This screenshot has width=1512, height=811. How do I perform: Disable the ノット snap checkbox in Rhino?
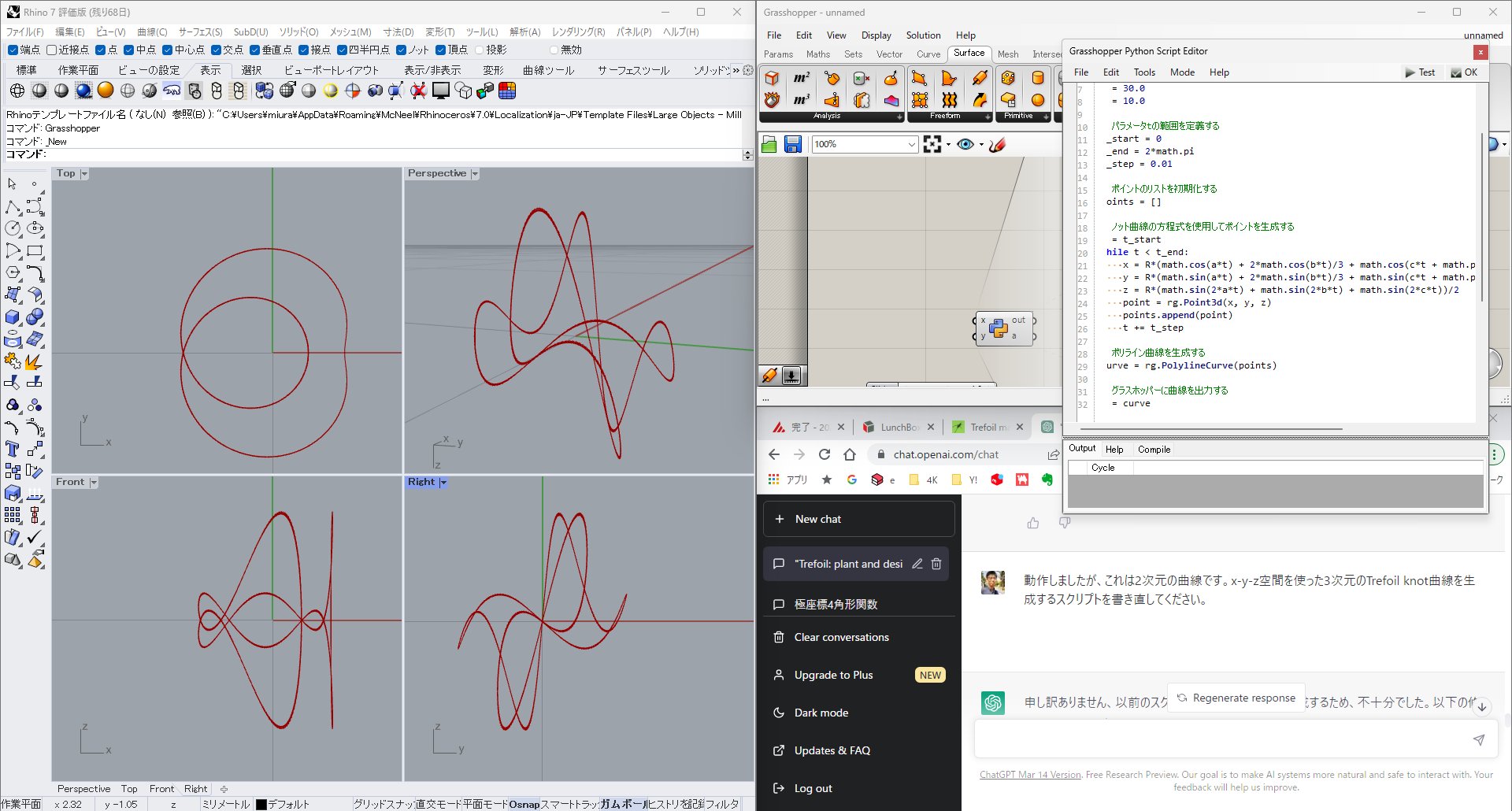pos(402,49)
